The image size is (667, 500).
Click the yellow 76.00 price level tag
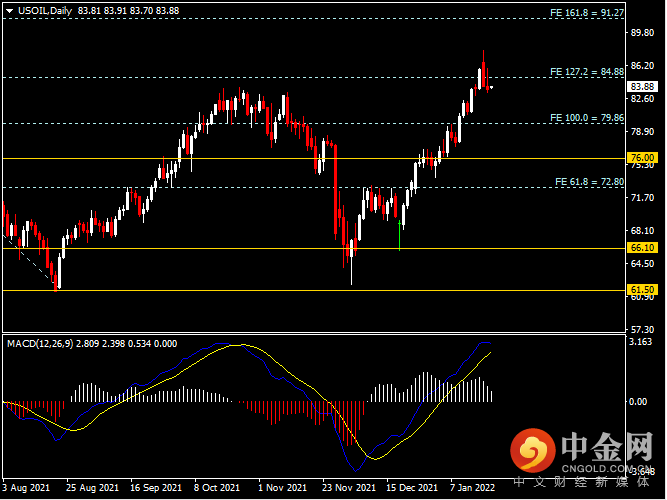coord(642,157)
